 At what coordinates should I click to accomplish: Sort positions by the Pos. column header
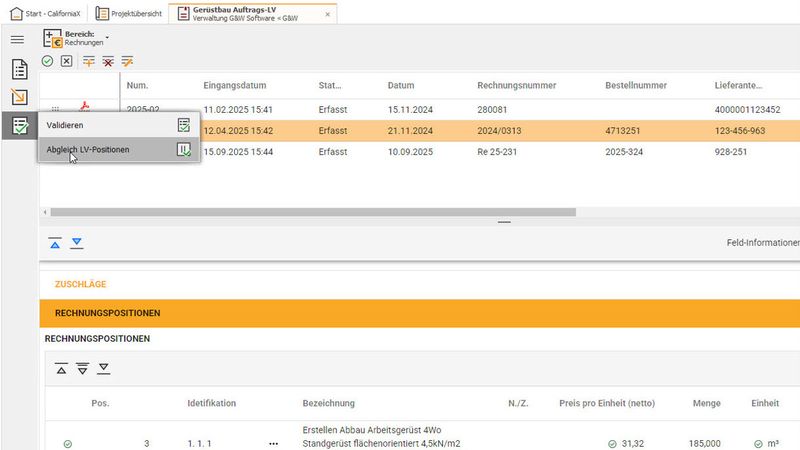[x=100, y=403]
